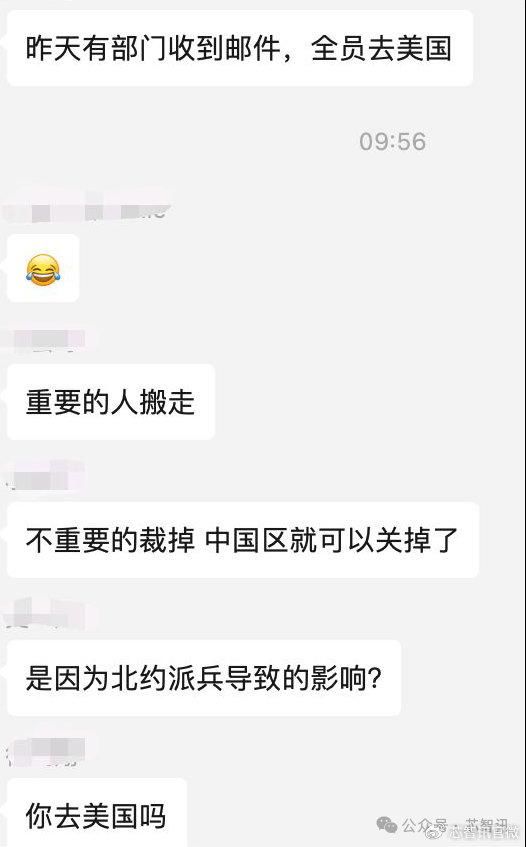The width and height of the screenshot is (526, 847).
Task: Open the 09:56 timestamp
Action: pos(393,142)
